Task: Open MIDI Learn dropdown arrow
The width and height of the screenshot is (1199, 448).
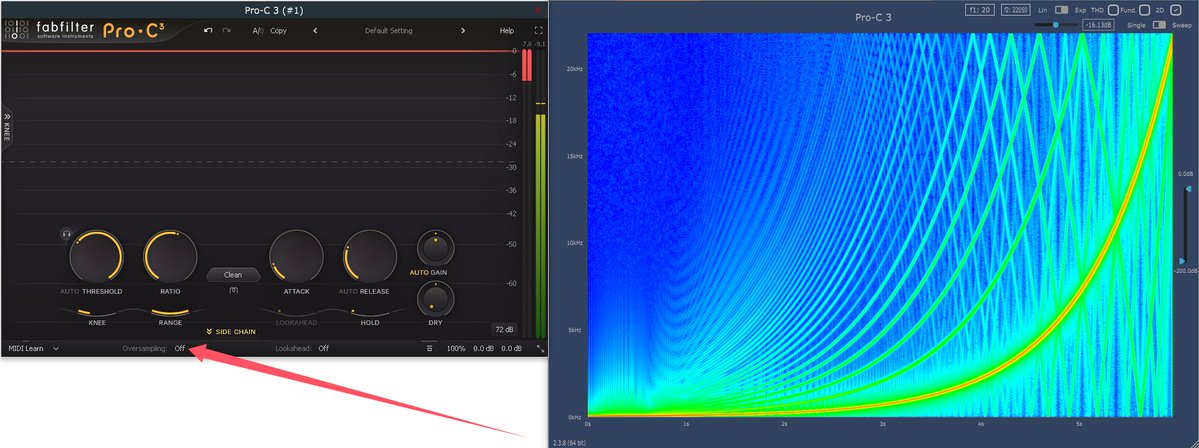Action: click(x=56, y=349)
